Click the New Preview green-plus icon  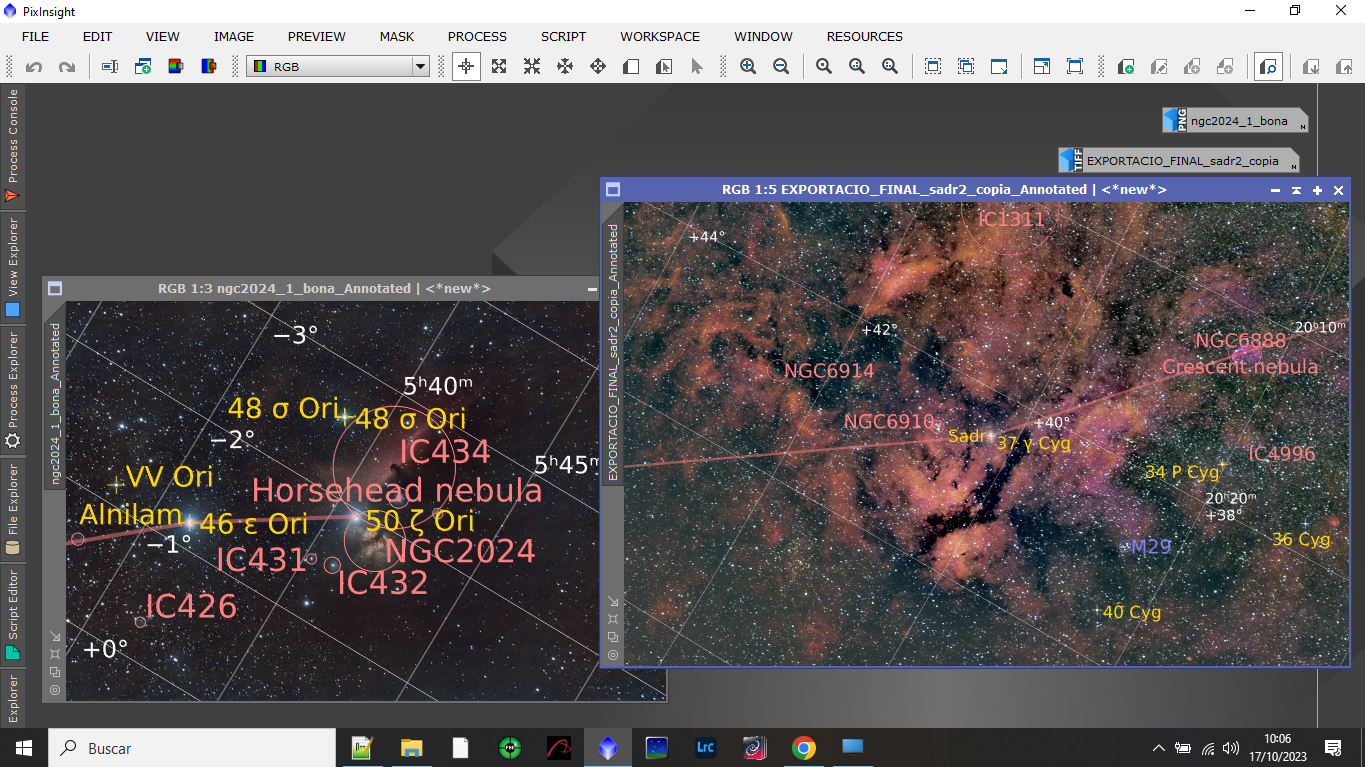(x=1126, y=67)
